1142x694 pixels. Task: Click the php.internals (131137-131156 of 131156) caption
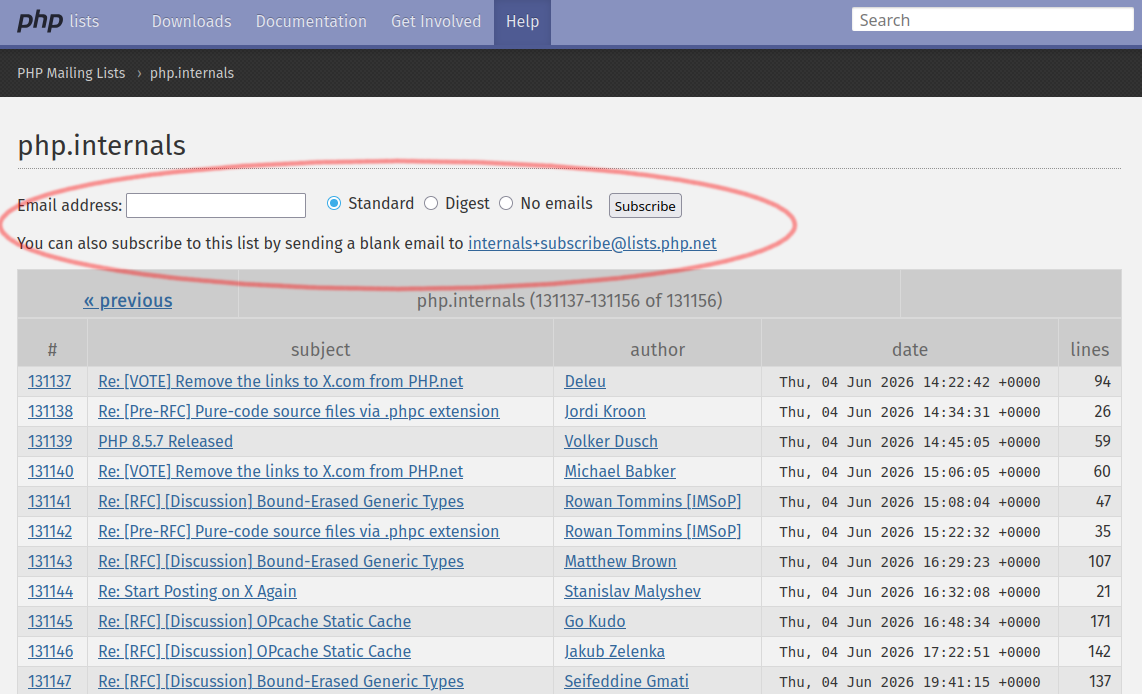570,300
